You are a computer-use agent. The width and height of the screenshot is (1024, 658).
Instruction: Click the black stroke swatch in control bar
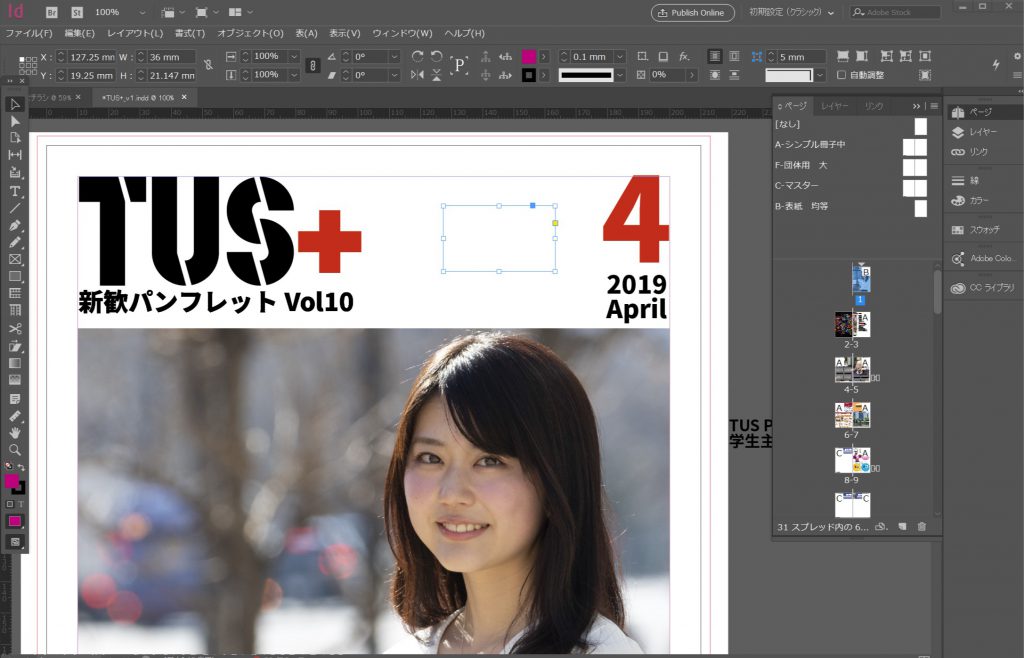click(528, 75)
